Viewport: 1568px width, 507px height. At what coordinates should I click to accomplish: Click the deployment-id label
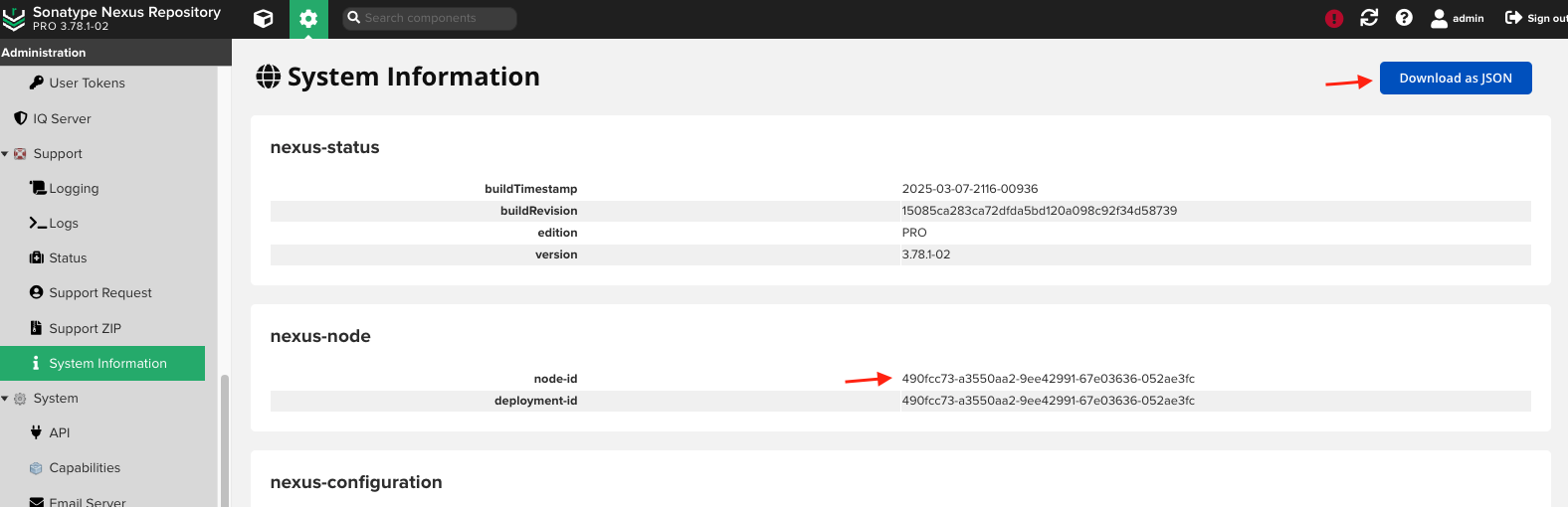[x=535, y=401]
